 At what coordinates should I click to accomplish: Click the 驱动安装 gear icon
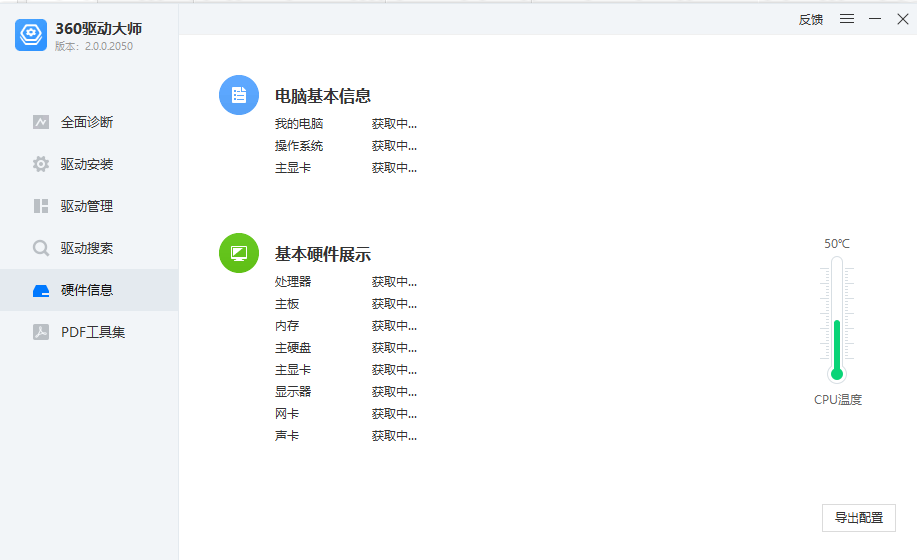click(x=41, y=164)
